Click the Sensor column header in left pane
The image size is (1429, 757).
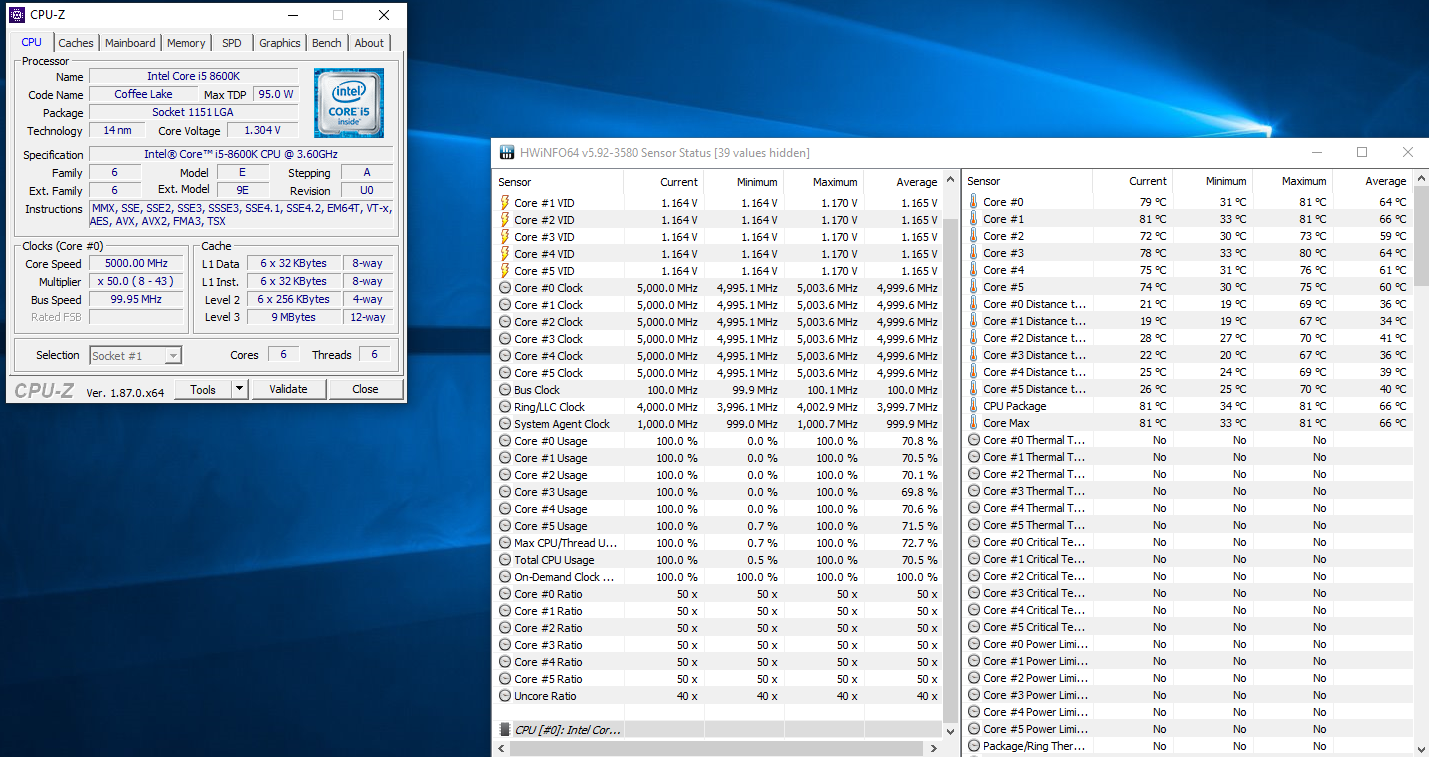point(559,182)
